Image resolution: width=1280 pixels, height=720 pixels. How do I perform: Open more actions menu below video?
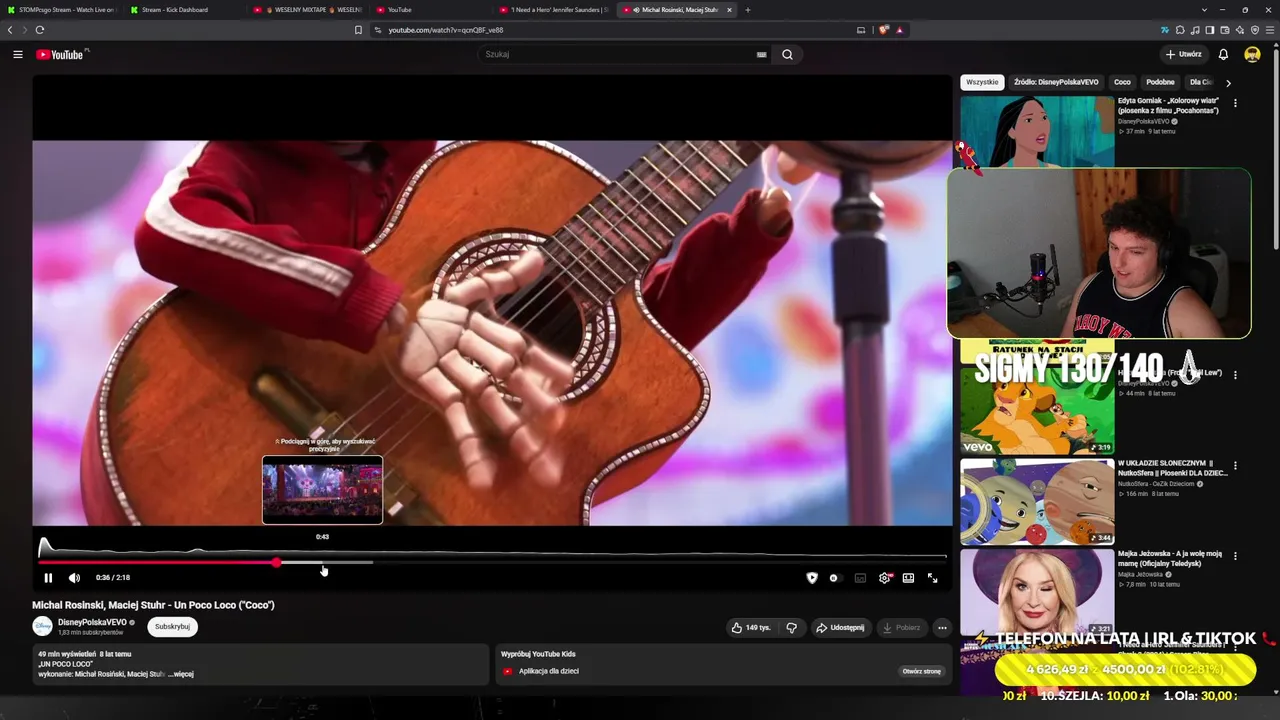(x=942, y=627)
